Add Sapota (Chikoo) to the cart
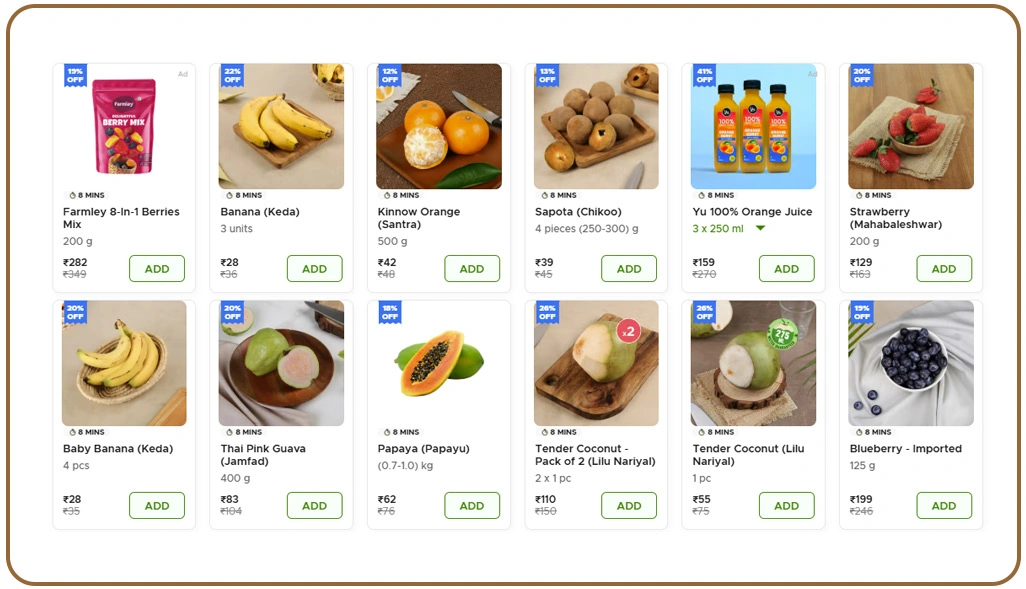This screenshot has height=589, width=1026. point(629,268)
